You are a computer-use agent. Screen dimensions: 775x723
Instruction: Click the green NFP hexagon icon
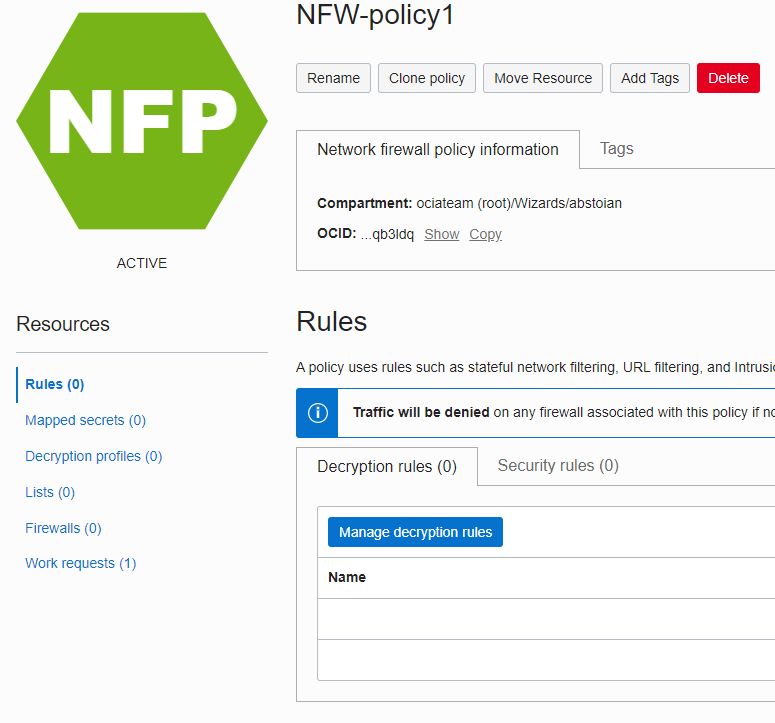coord(142,121)
